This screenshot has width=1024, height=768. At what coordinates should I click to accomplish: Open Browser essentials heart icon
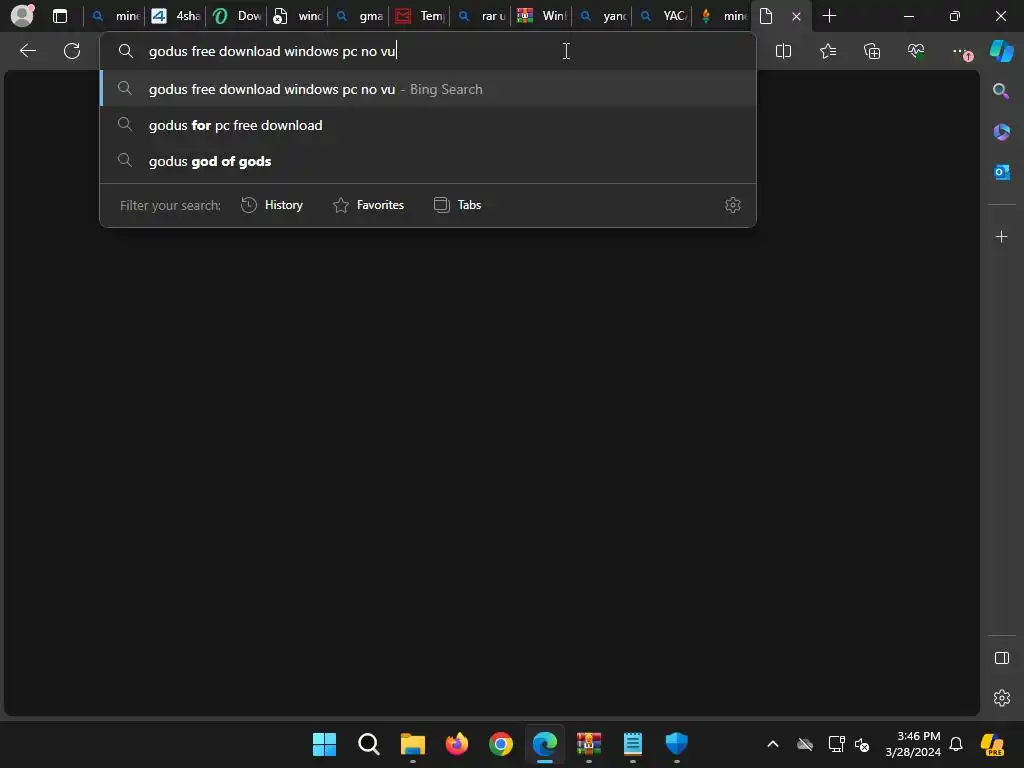[x=916, y=51]
